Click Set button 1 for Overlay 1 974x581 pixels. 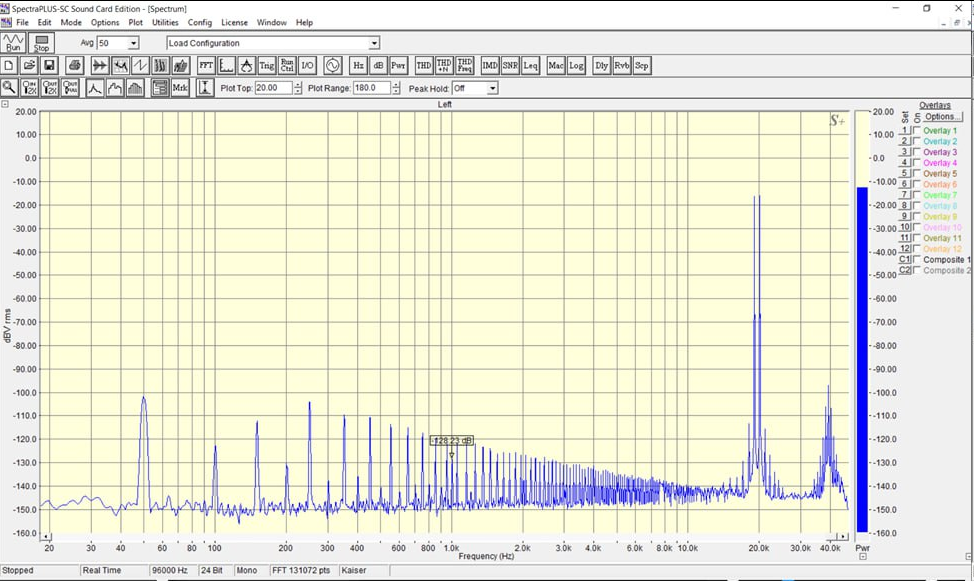pos(905,130)
